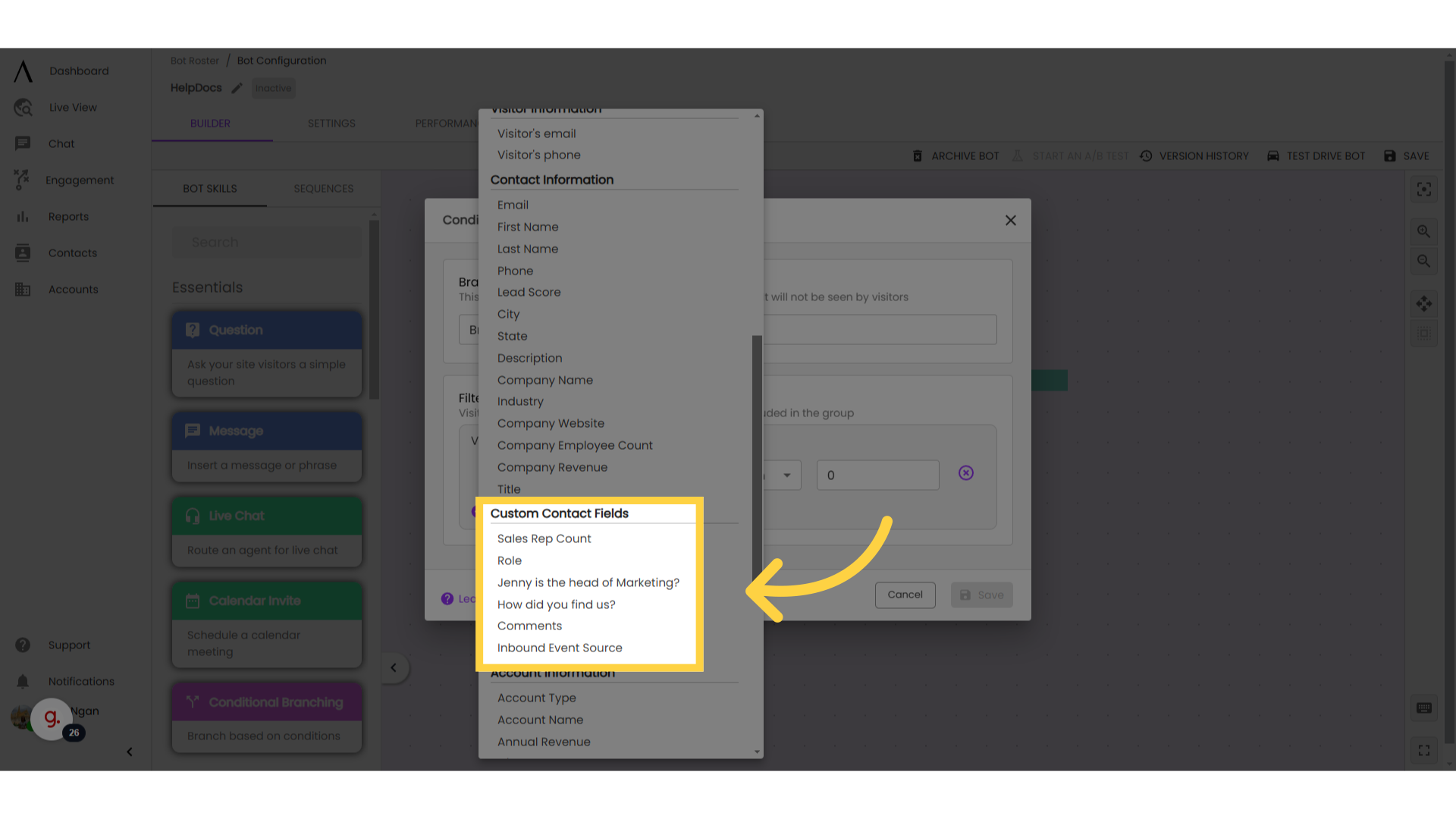Select Custom Contact Field Sales Rep Count
The width and height of the screenshot is (1456, 819).
pyautogui.click(x=543, y=538)
